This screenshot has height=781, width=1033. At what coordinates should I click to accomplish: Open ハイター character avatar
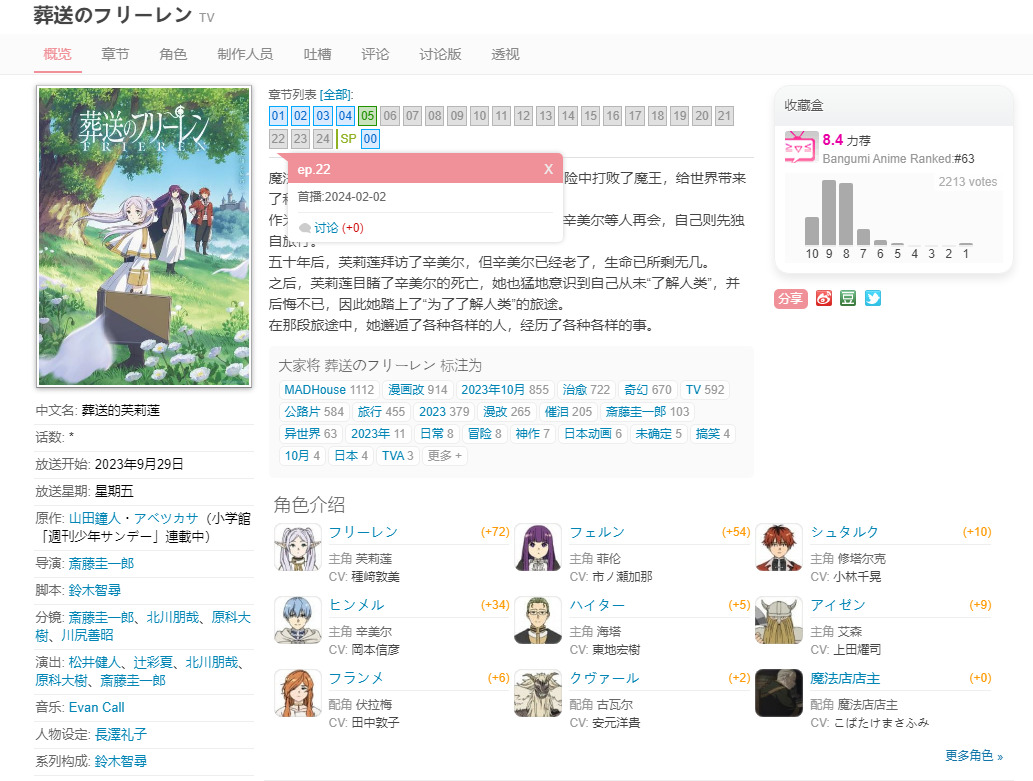coord(538,620)
